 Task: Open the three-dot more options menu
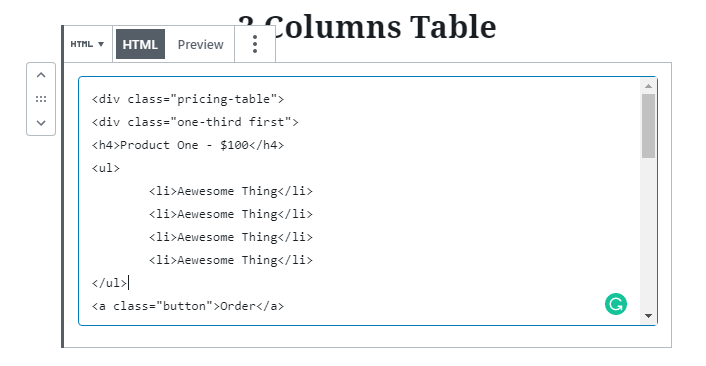(x=255, y=44)
